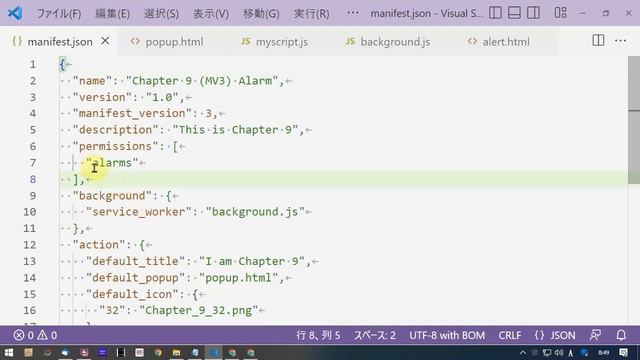Open the customize layout icon
The image size is (640, 360).
560,13
